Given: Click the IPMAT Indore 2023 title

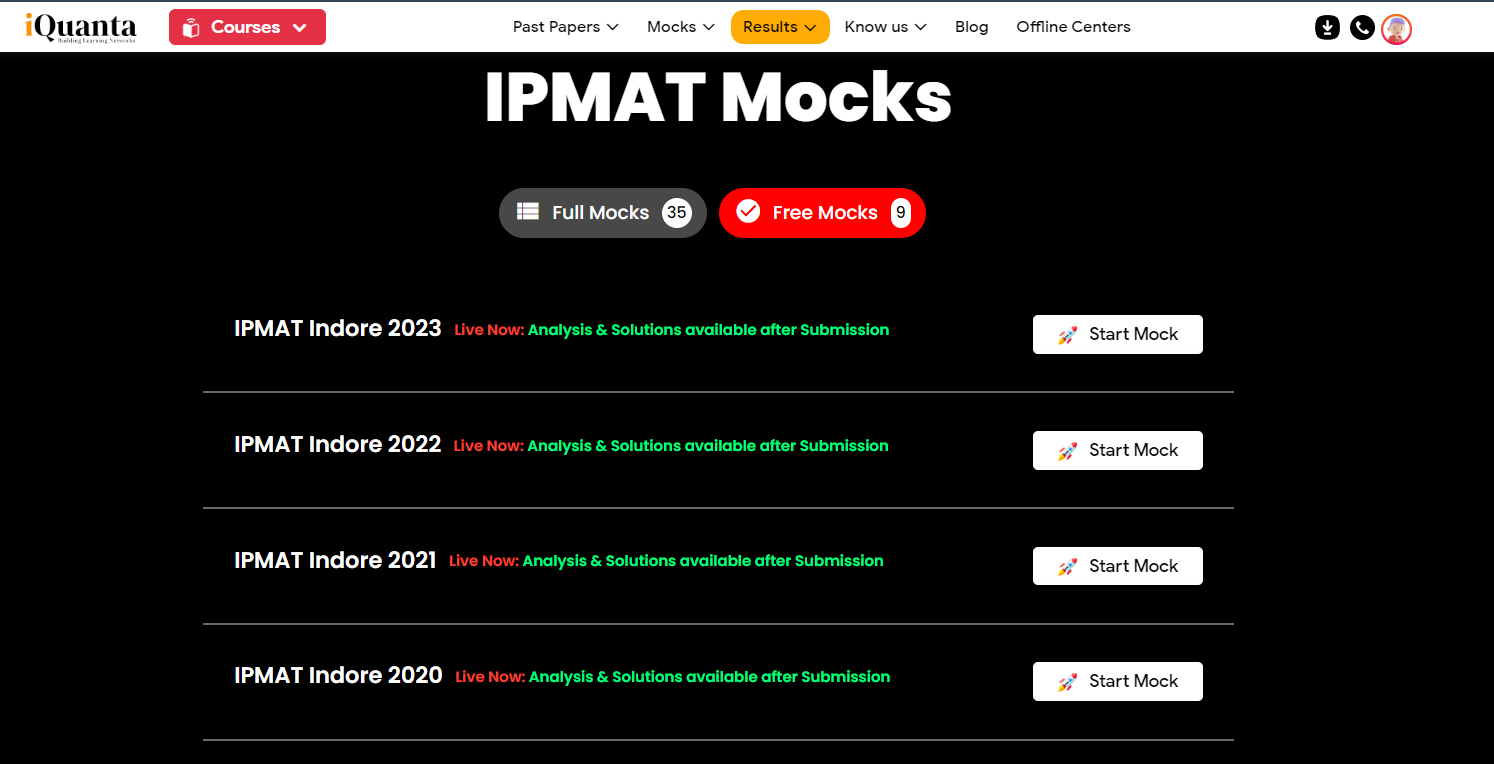Looking at the screenshot, I should coord(338,329).
